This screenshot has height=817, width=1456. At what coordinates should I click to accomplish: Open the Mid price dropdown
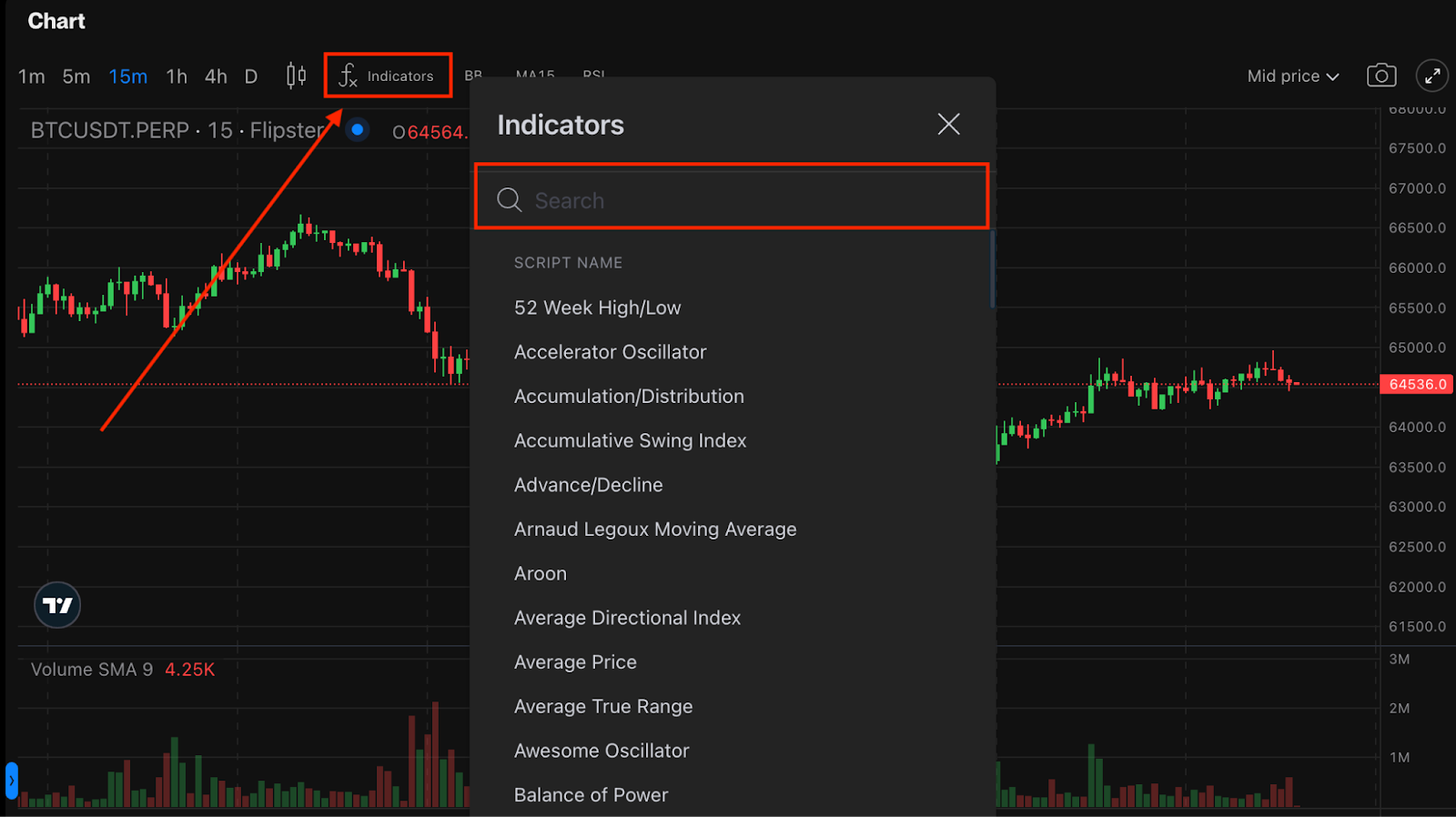pos(1293,76)
